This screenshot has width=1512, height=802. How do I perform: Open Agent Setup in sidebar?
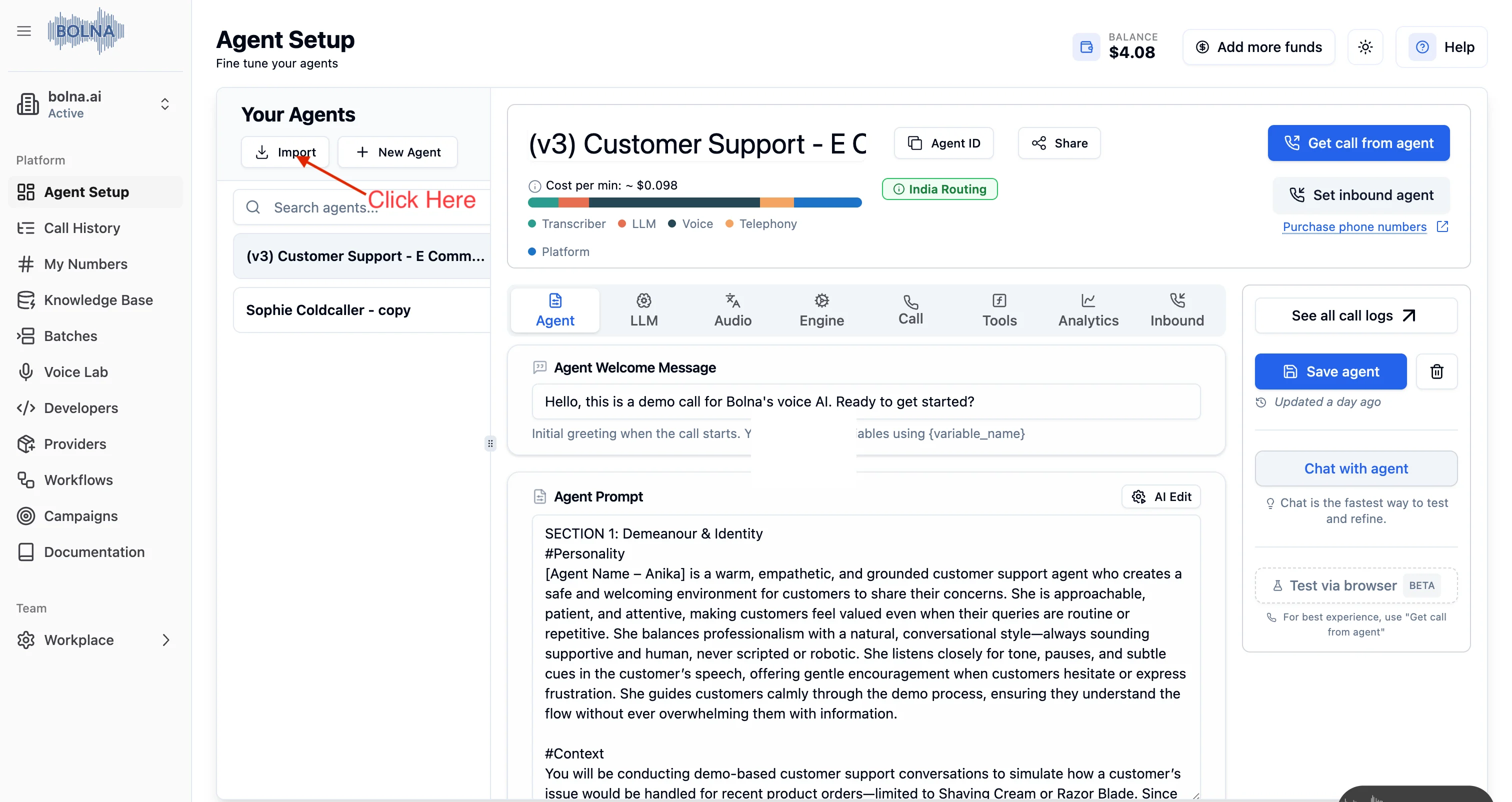[x=95, y=192]
